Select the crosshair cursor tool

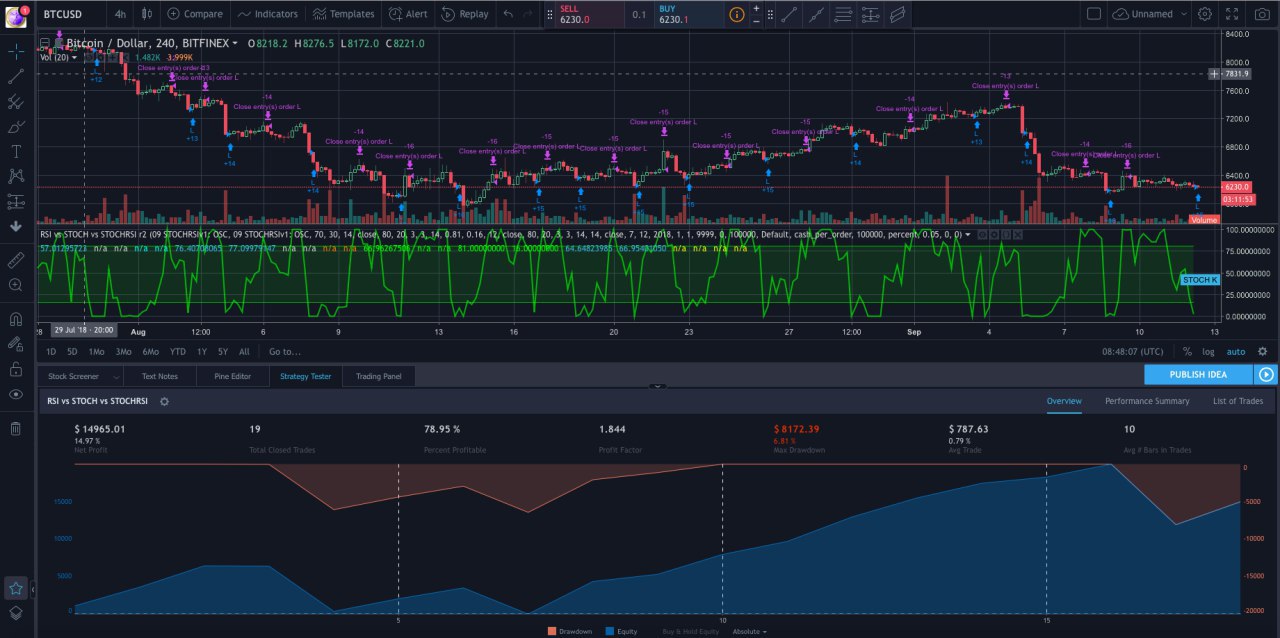tap(16, 50)
